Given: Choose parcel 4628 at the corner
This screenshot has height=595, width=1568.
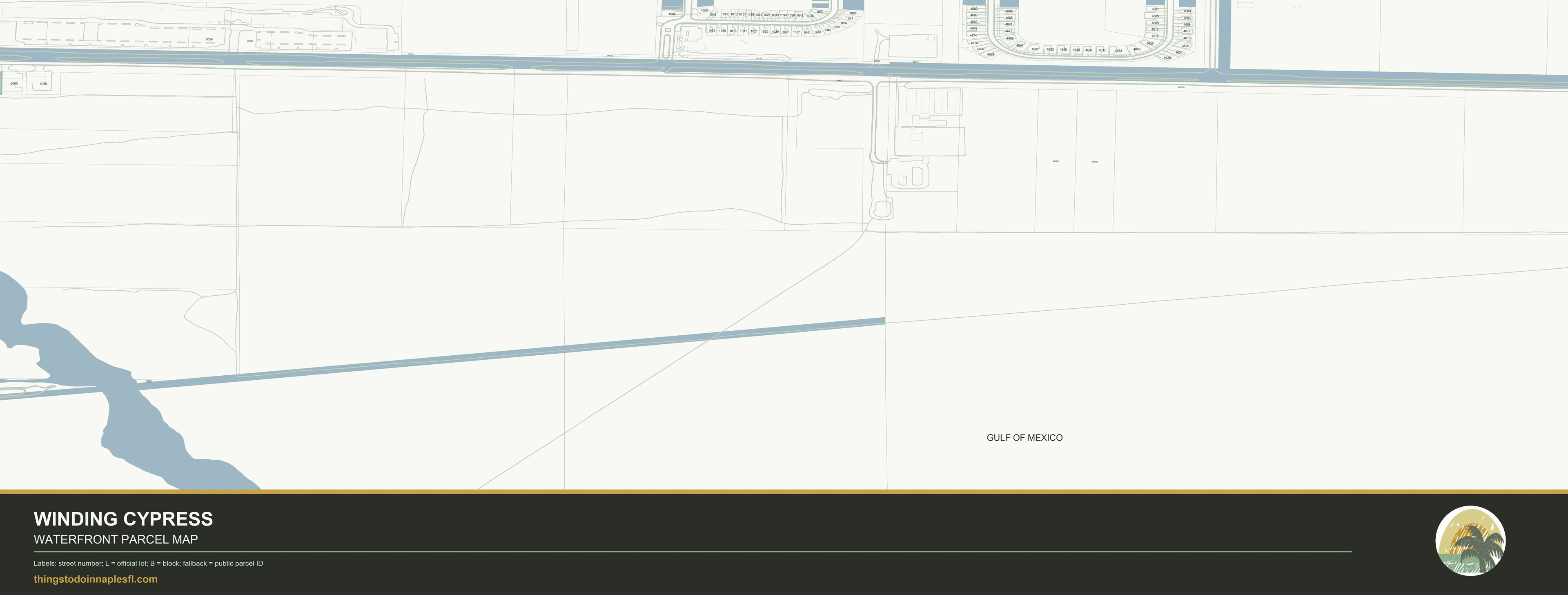Looking at the screenshot, I should [1167, 58].
